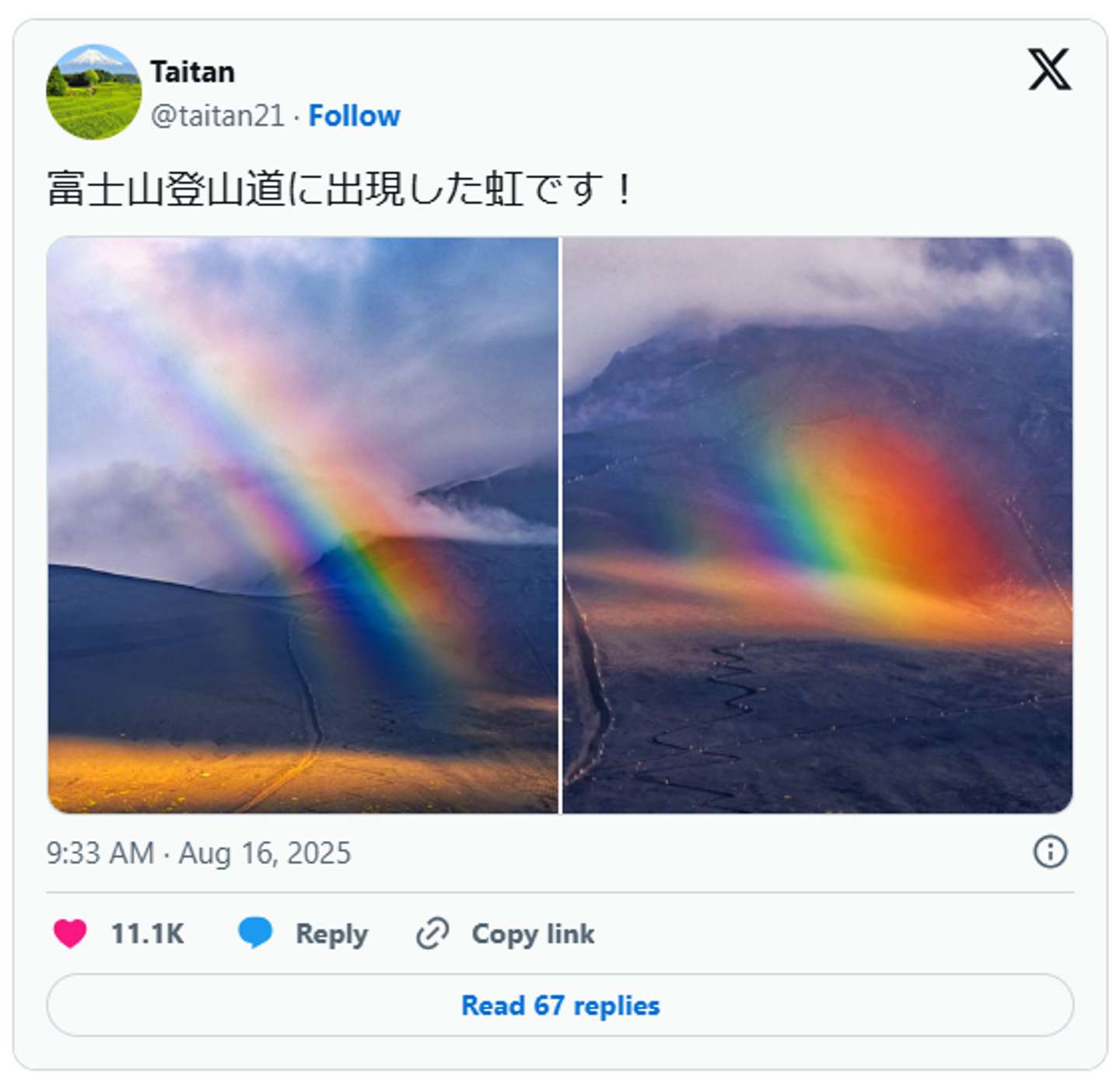Open the right rainbow mountain photo

tap(817, 525)
